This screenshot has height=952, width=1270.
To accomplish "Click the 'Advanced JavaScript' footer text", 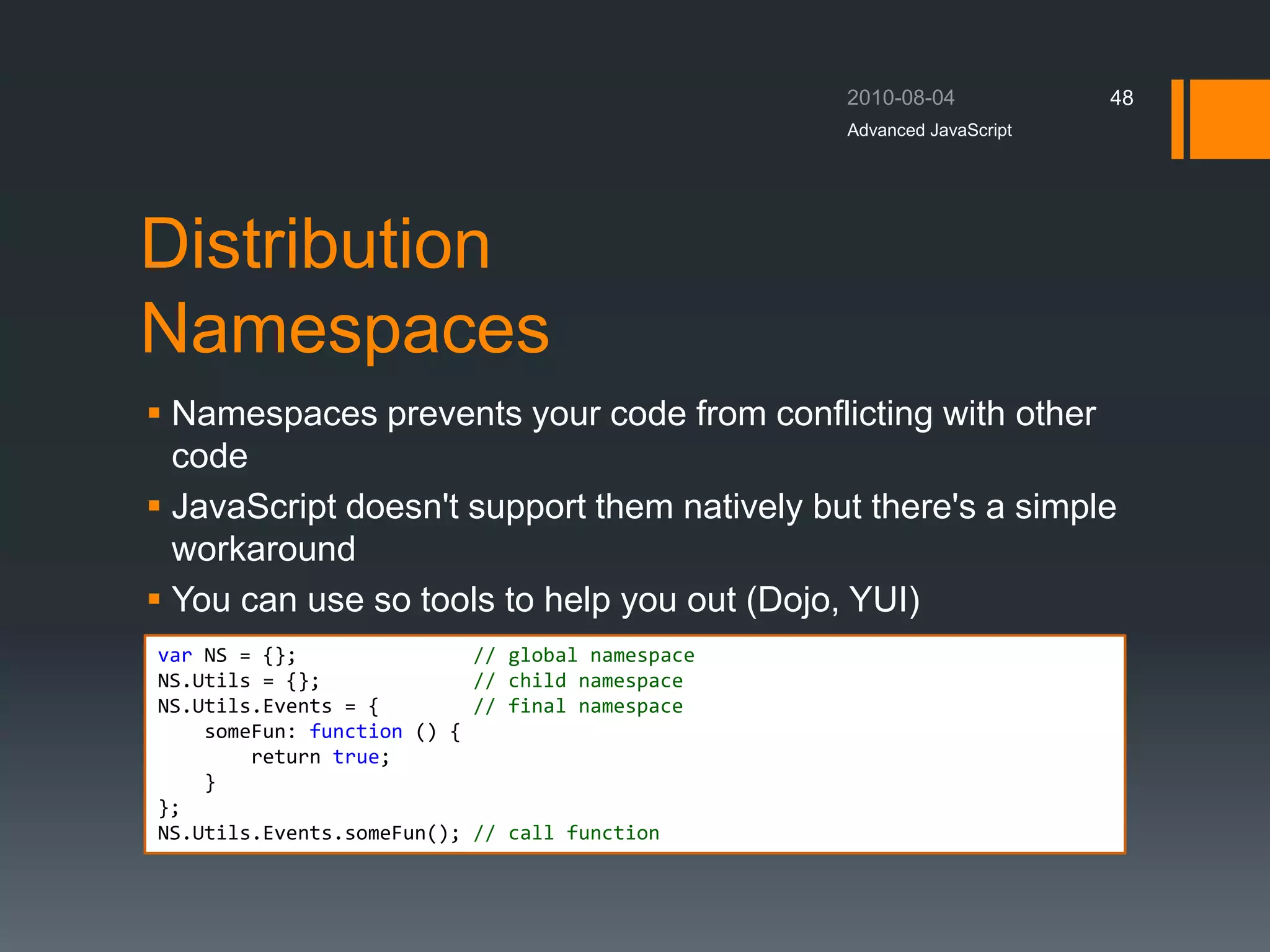I will click(929, 130).
